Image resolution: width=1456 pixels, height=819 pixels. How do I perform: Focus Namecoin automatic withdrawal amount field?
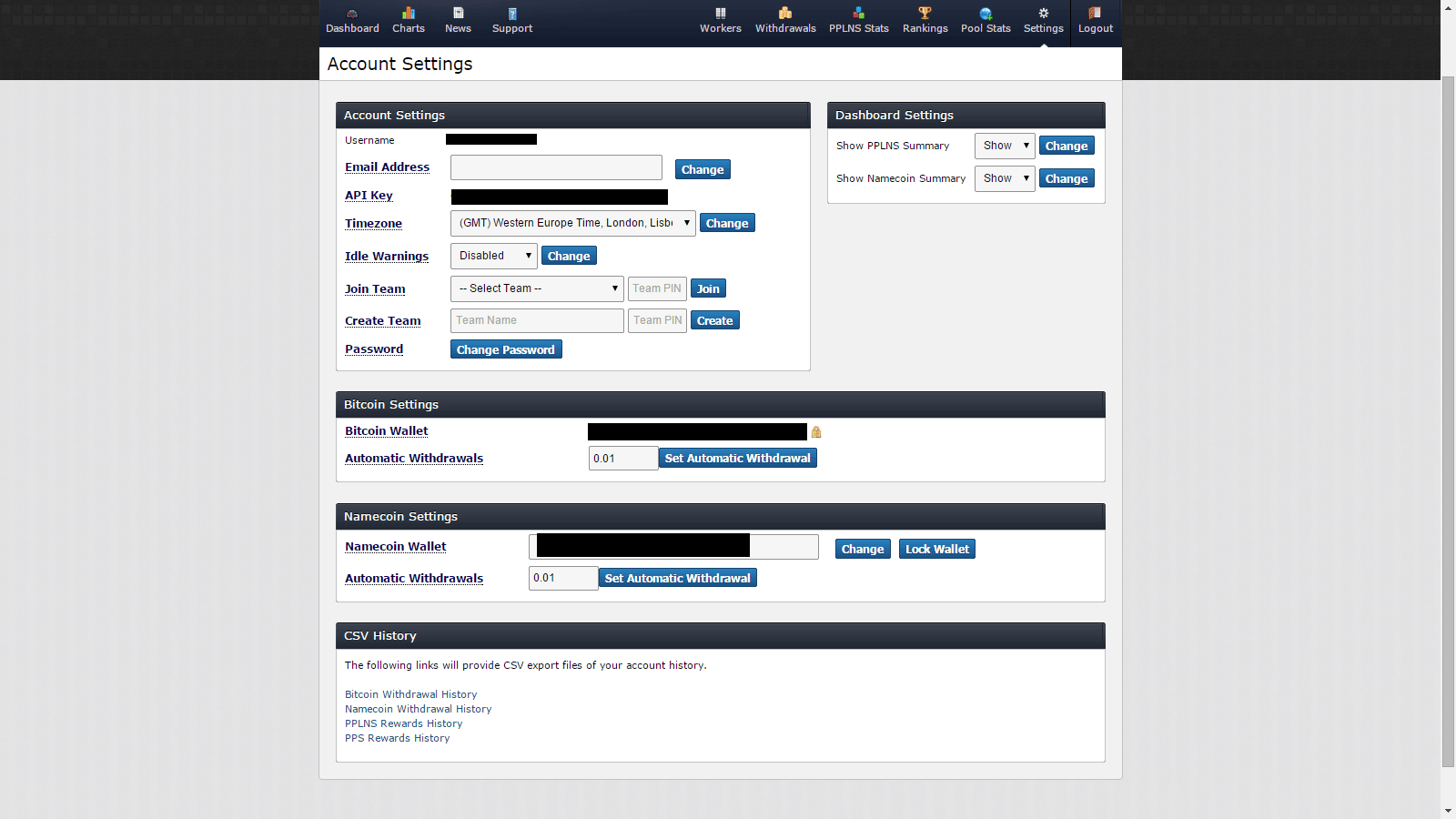tap(563, 578)
